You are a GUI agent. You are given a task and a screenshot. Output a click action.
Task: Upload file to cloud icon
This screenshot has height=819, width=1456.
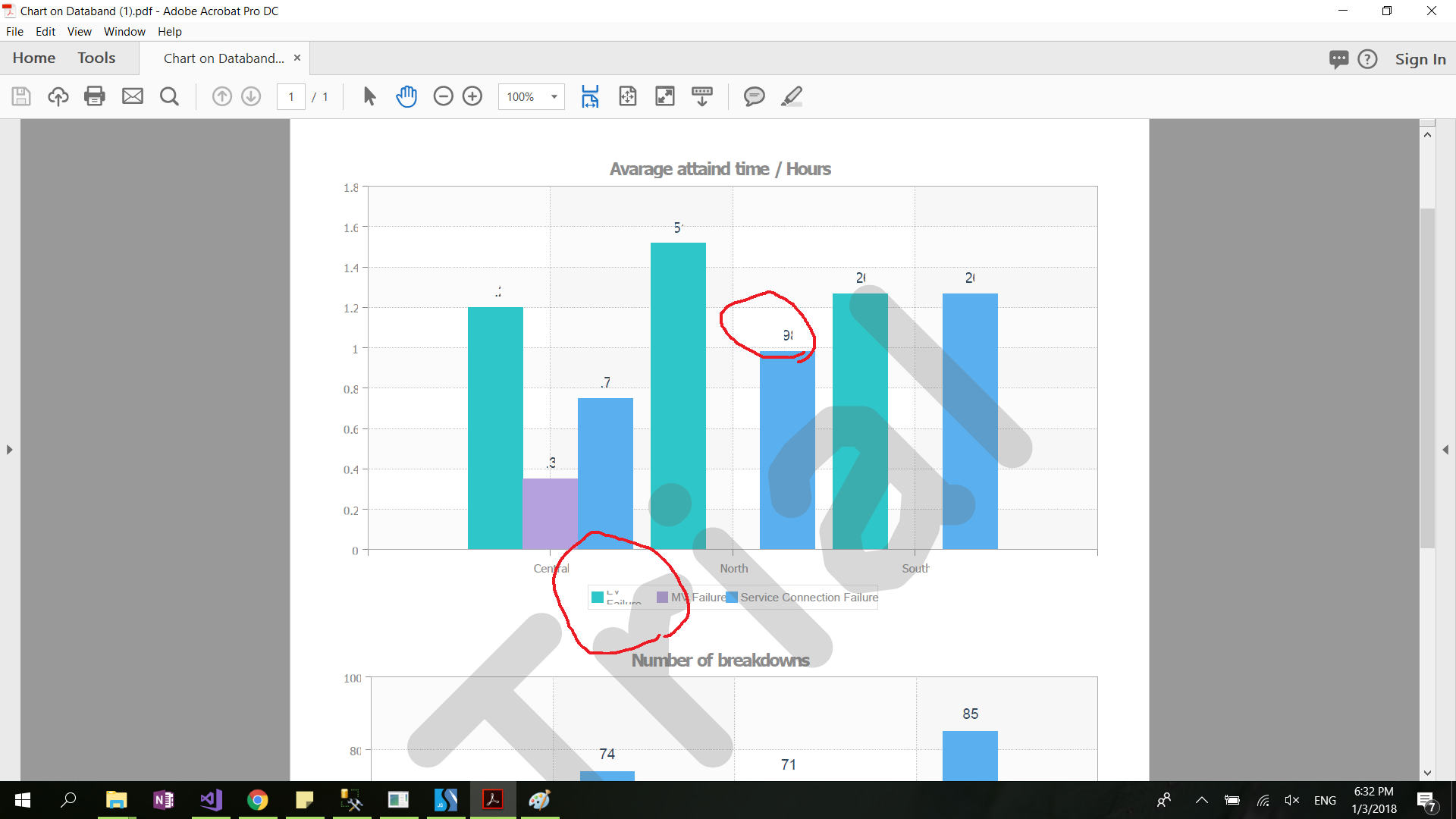click(58, 96)
